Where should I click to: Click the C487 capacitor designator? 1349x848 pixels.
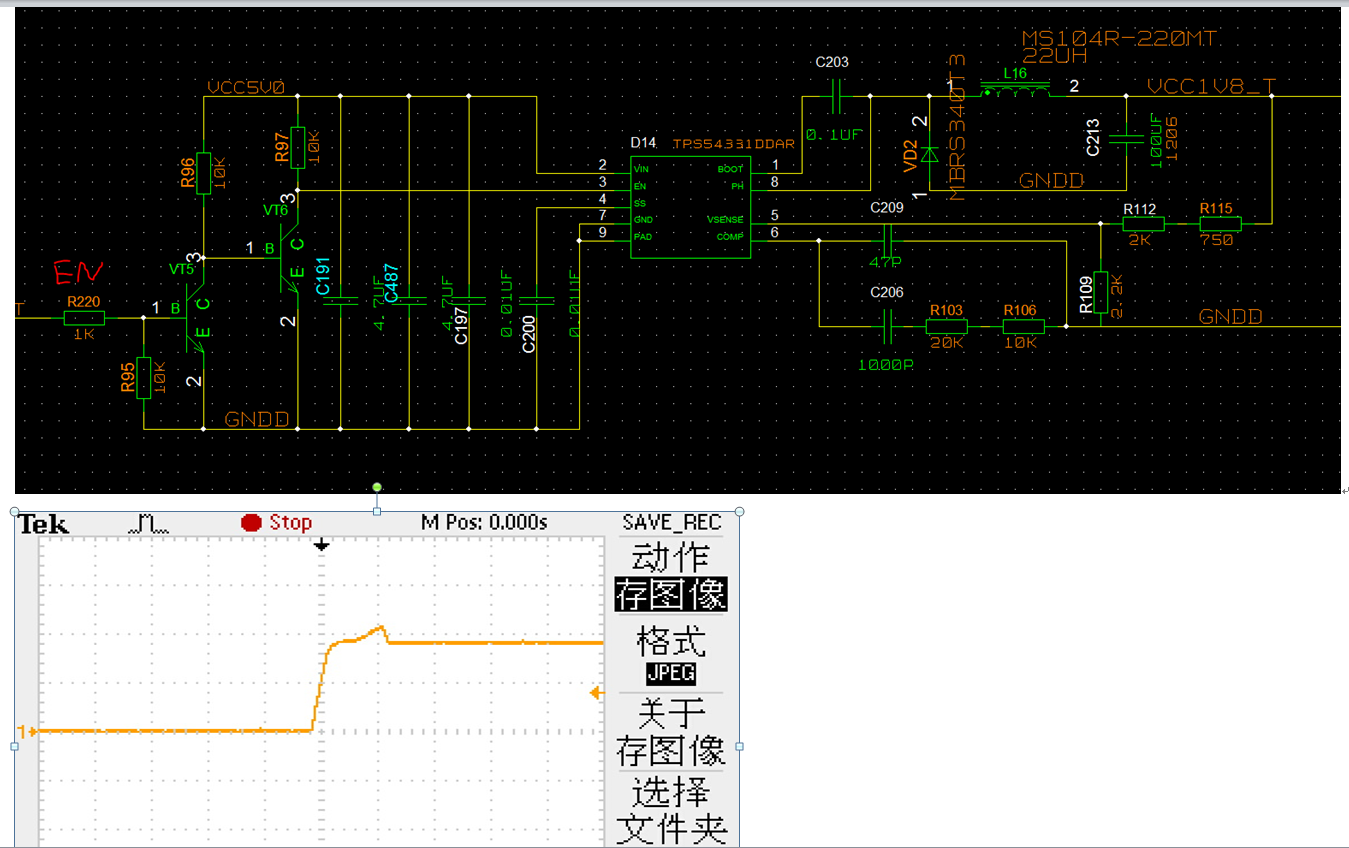pos(392,284)
